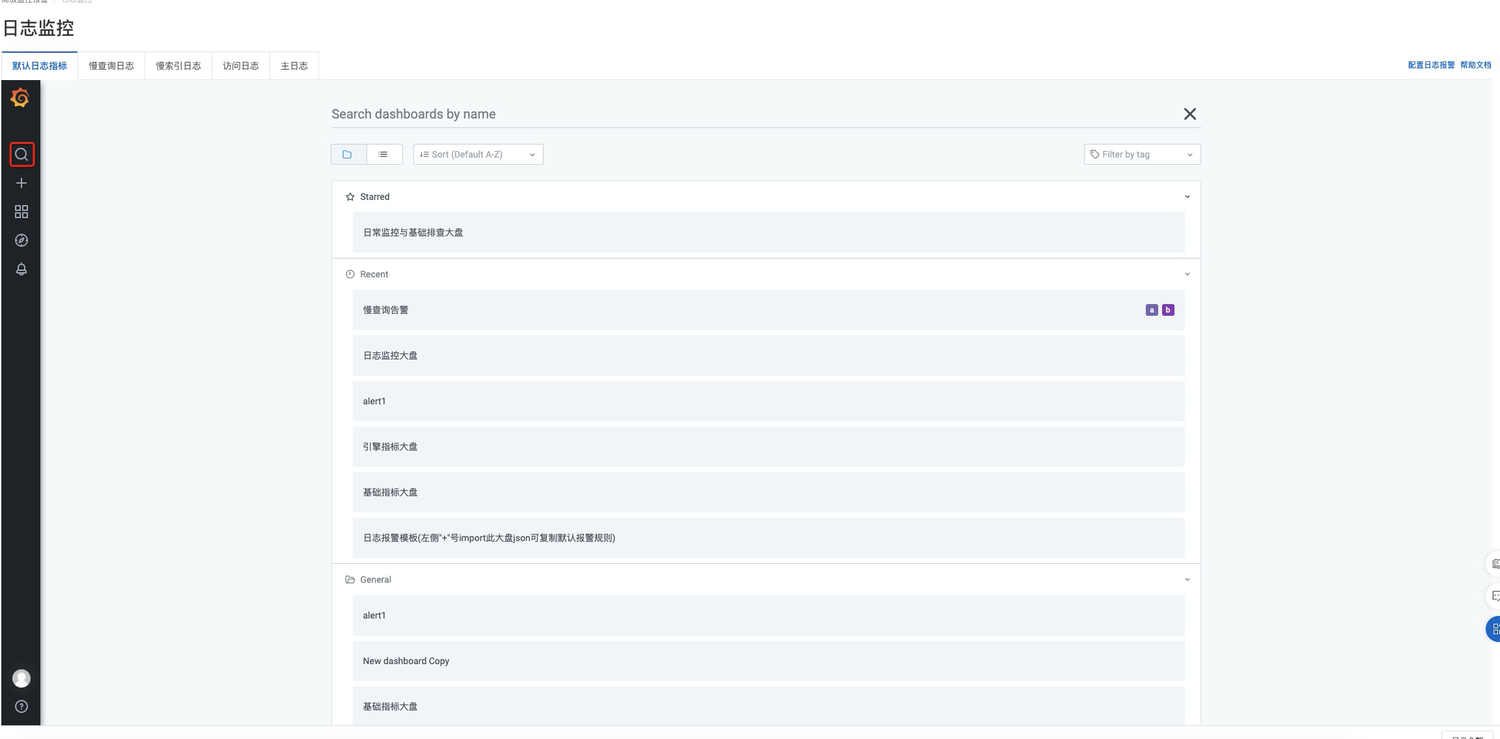Click the General section header

(766, 580)
